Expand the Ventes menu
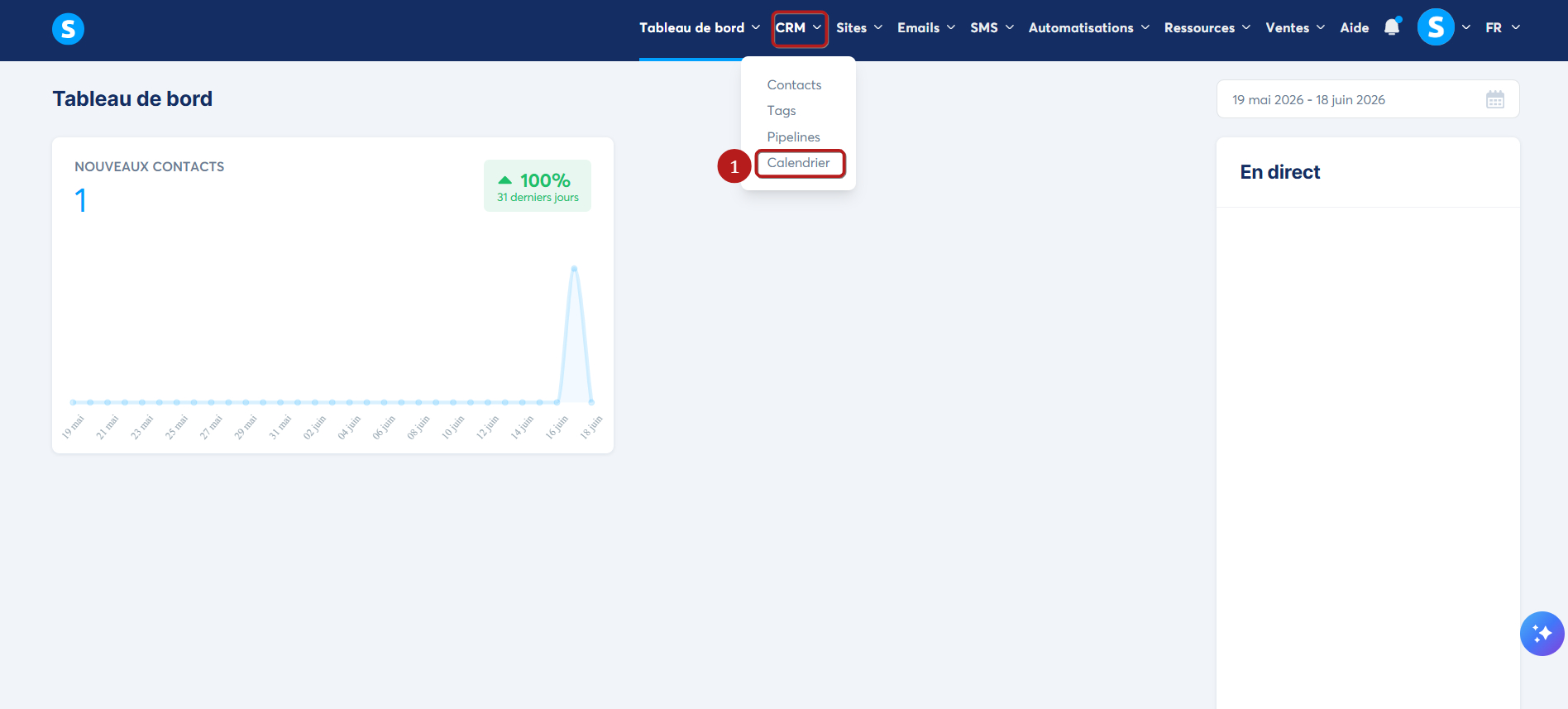The height and width of the screenshot is (709, 1568). 1295,27
